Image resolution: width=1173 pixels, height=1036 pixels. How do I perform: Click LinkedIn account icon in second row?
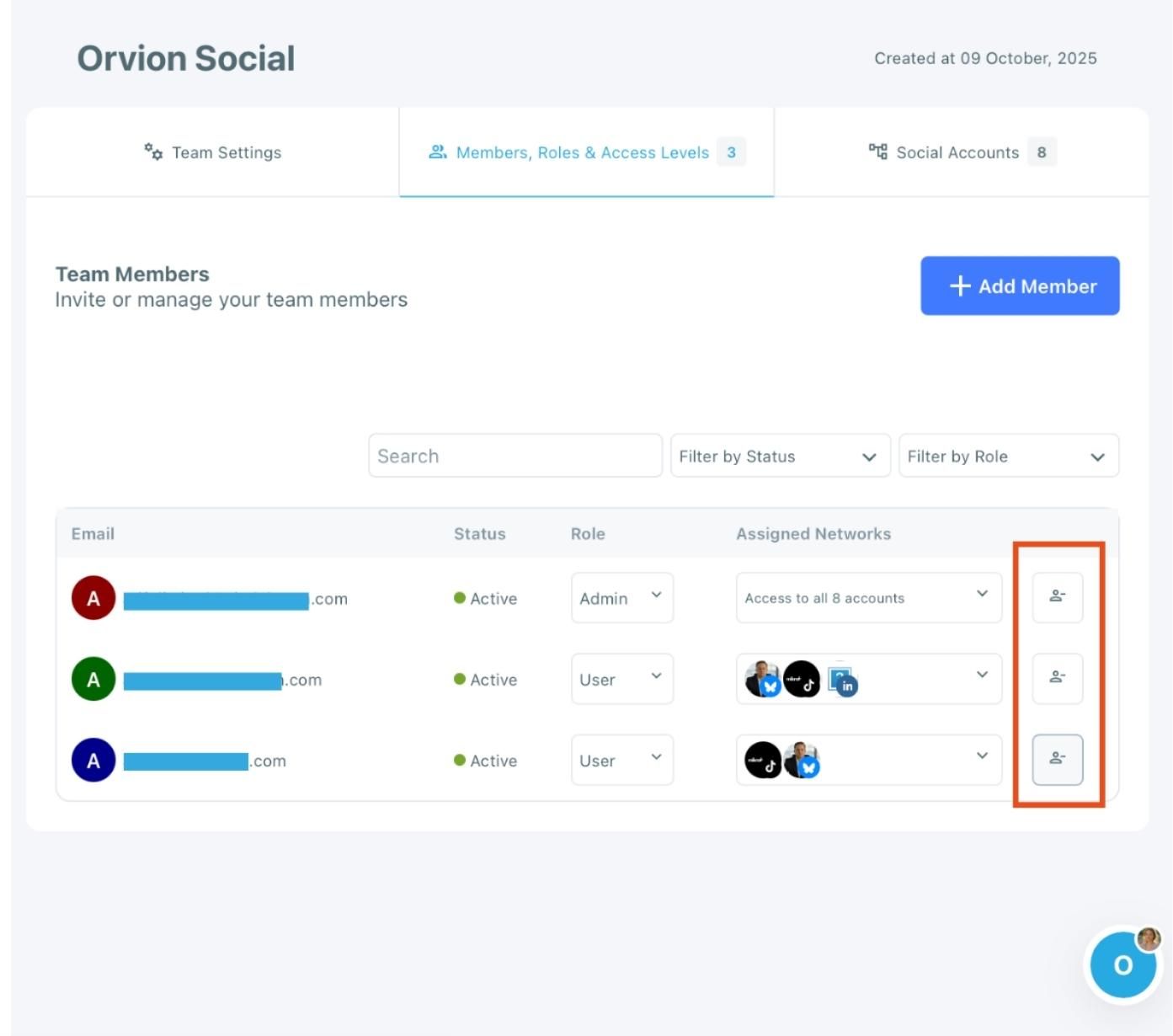[x=842, y=681]
